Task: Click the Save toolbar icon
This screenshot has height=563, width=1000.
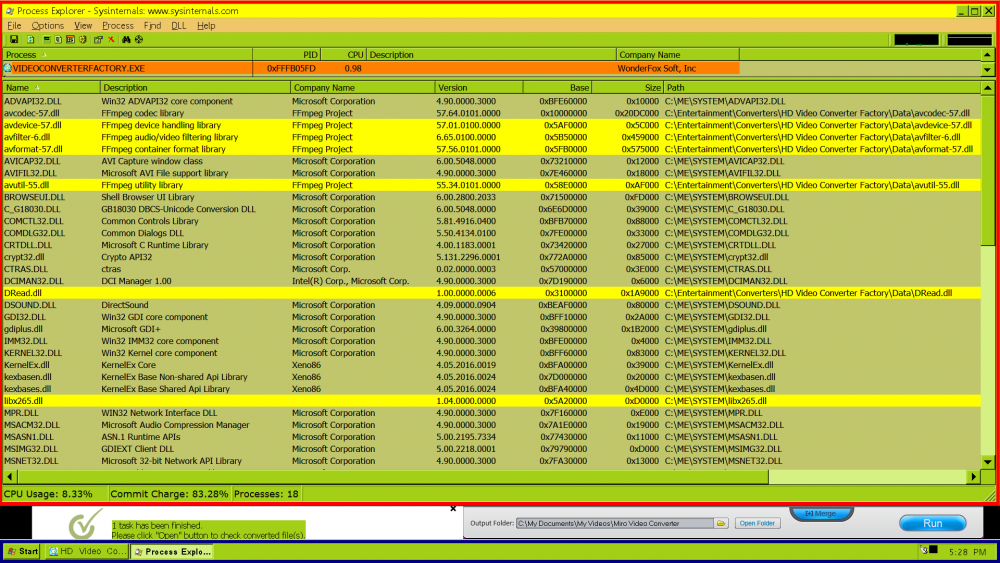Action: point(15,40)
